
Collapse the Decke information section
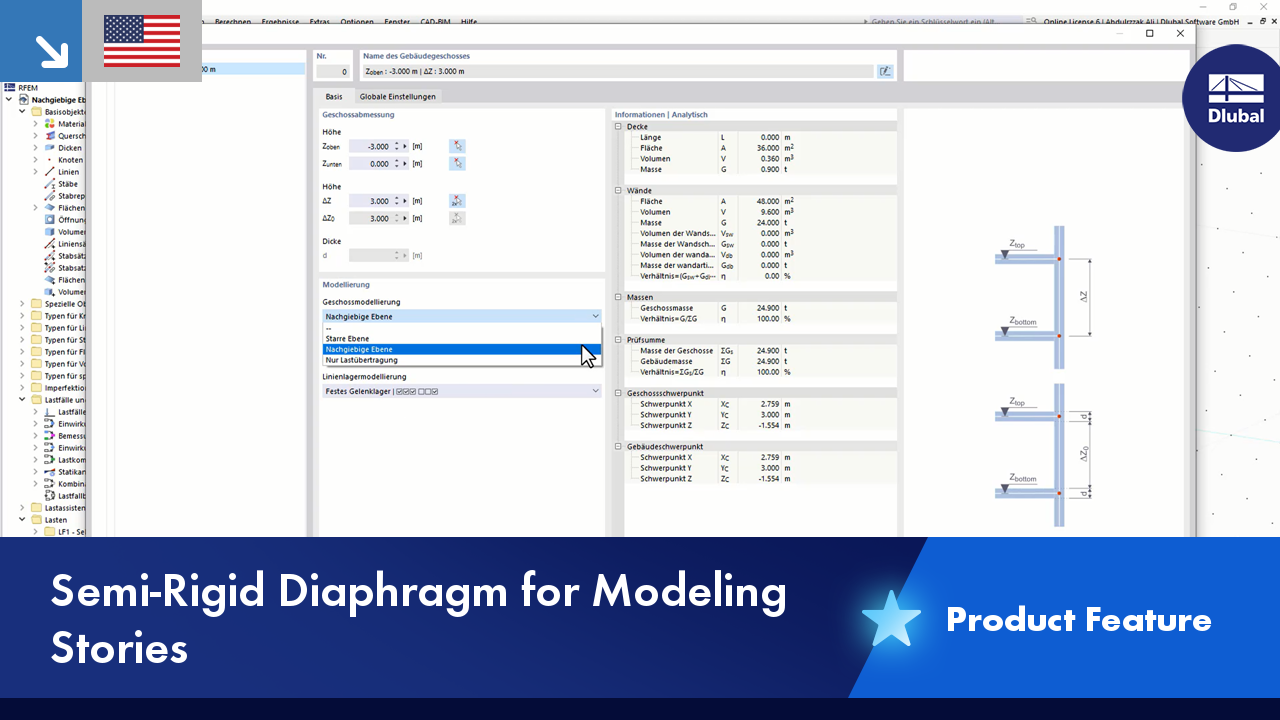click(x=617, y=126)
